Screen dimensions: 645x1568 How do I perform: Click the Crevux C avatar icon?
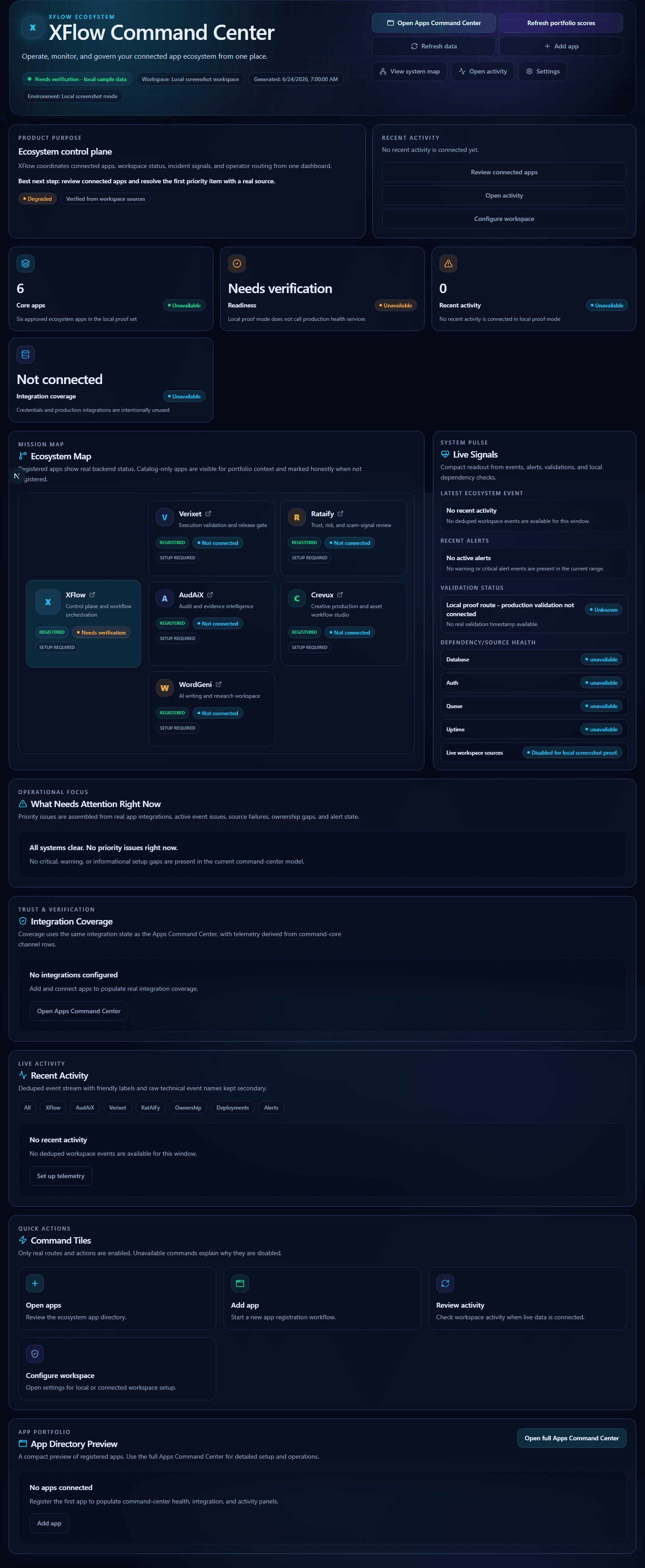tap(297, 598)
